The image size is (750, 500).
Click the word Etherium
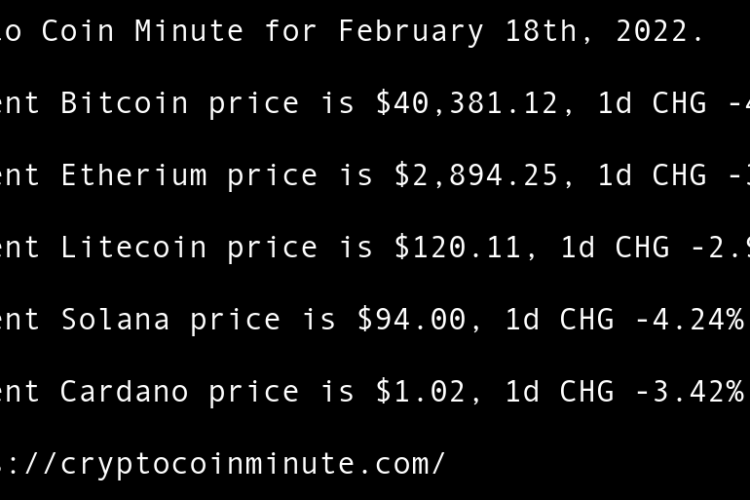[133, 175]
